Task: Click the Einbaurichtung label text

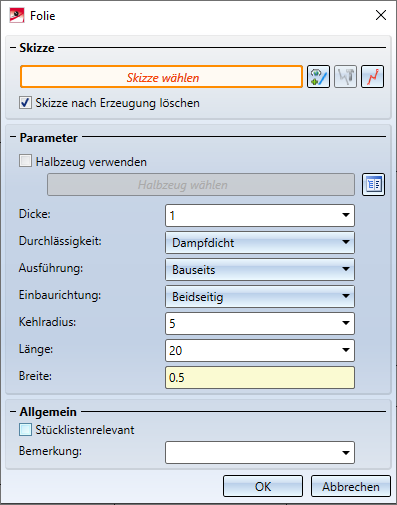Action: 60,295
